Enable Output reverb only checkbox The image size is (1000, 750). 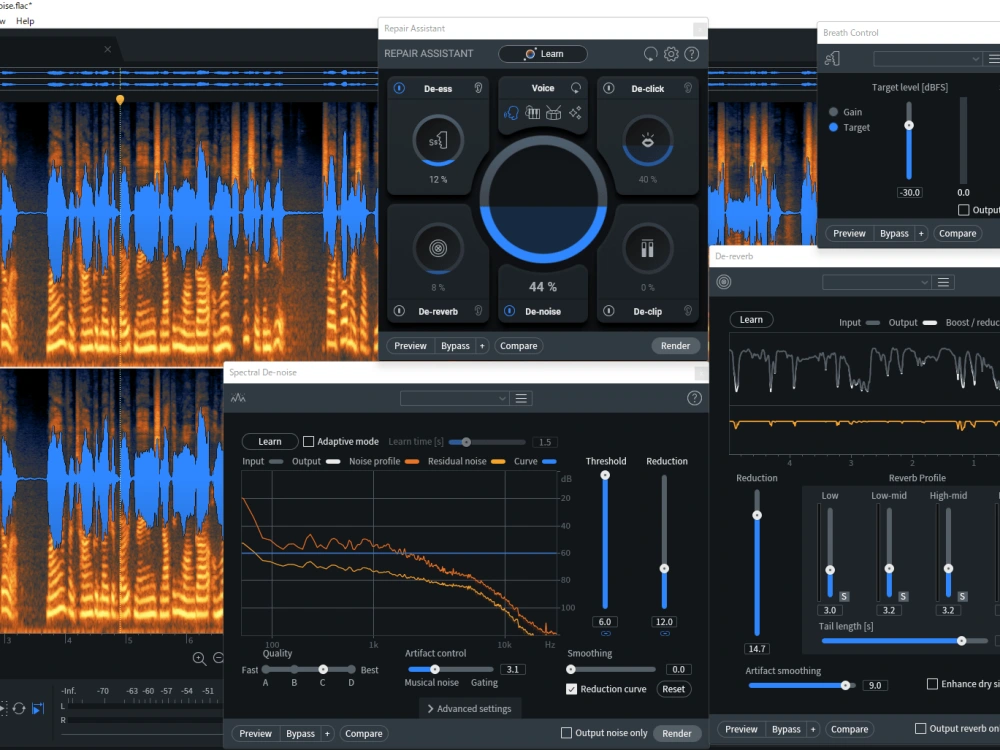coord(920,728)
